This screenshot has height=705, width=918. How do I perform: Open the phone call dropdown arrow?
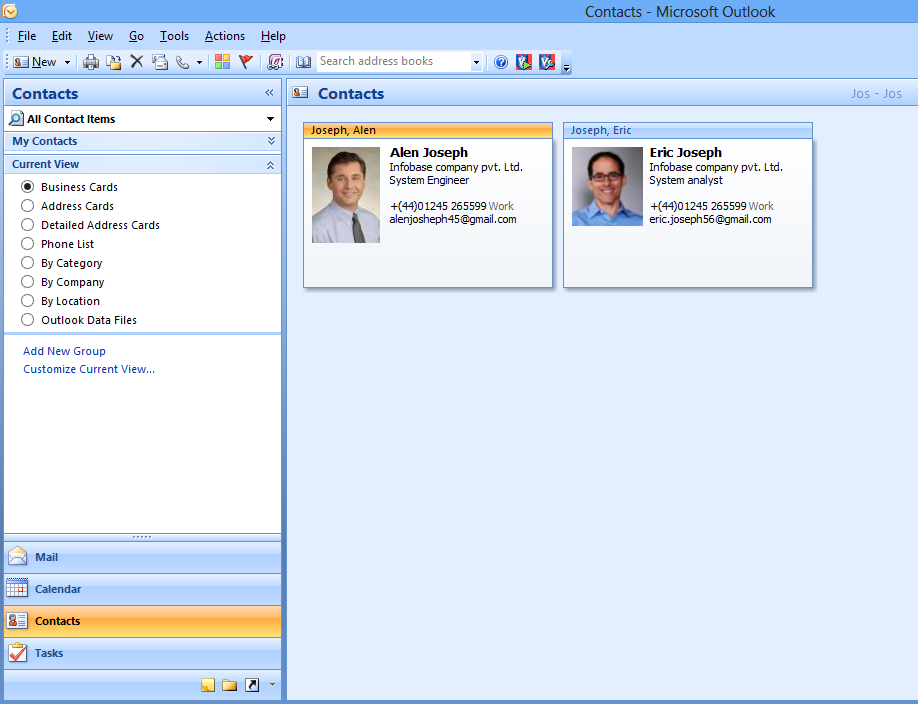click(199, 62)
